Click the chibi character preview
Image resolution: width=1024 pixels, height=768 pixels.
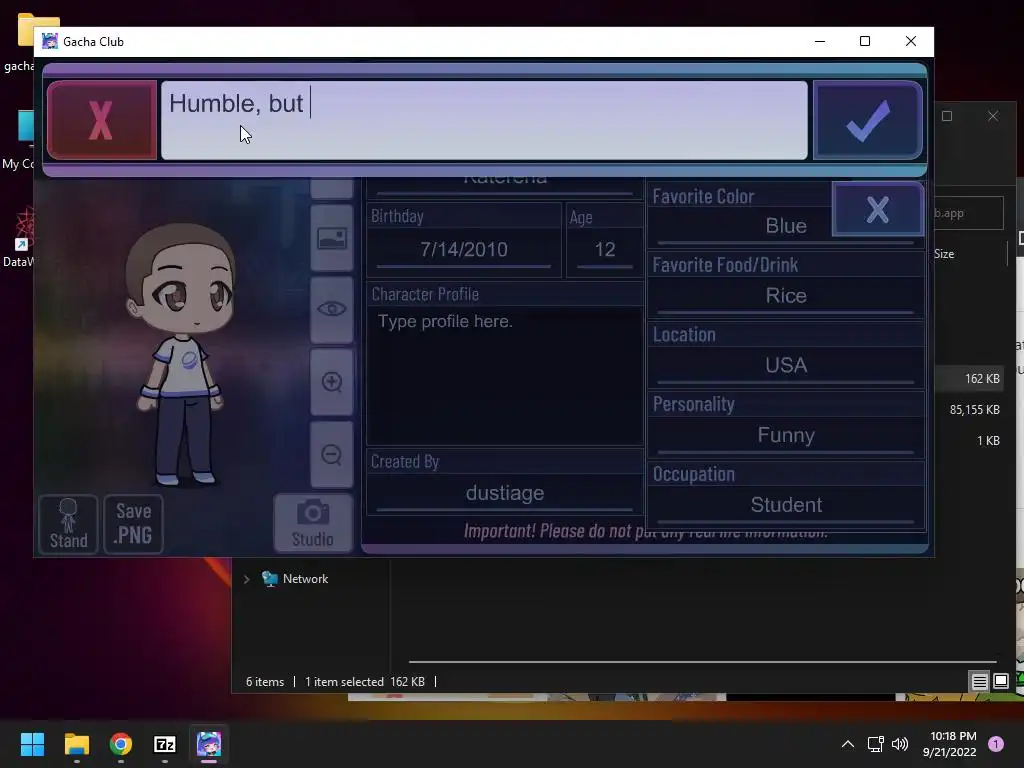coord(180,356)
